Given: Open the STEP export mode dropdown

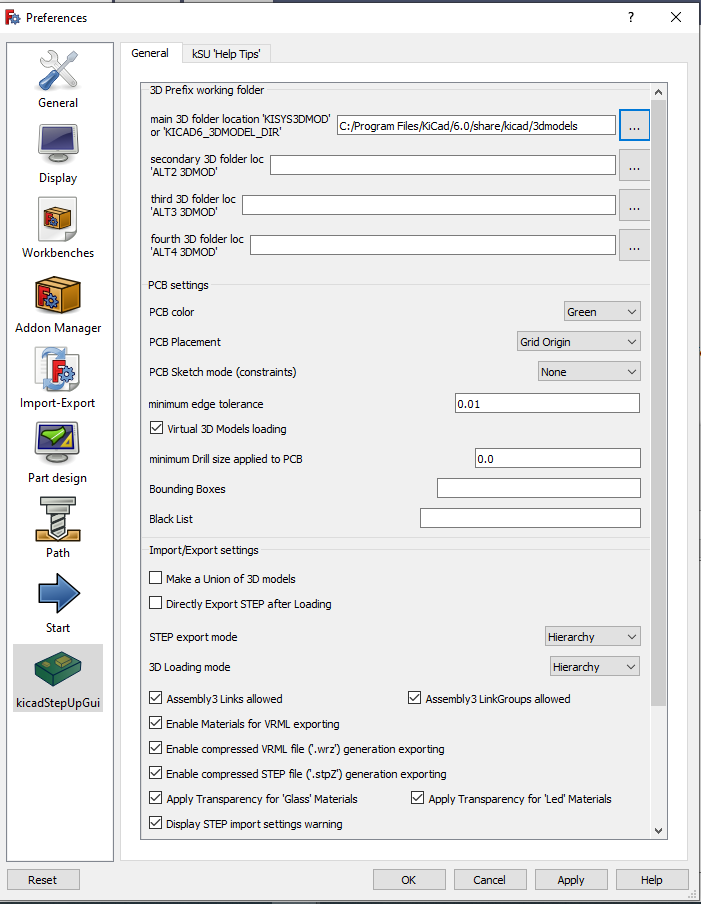Looking at the screenshot, I should pyautogui.click(x=593, y=636).
